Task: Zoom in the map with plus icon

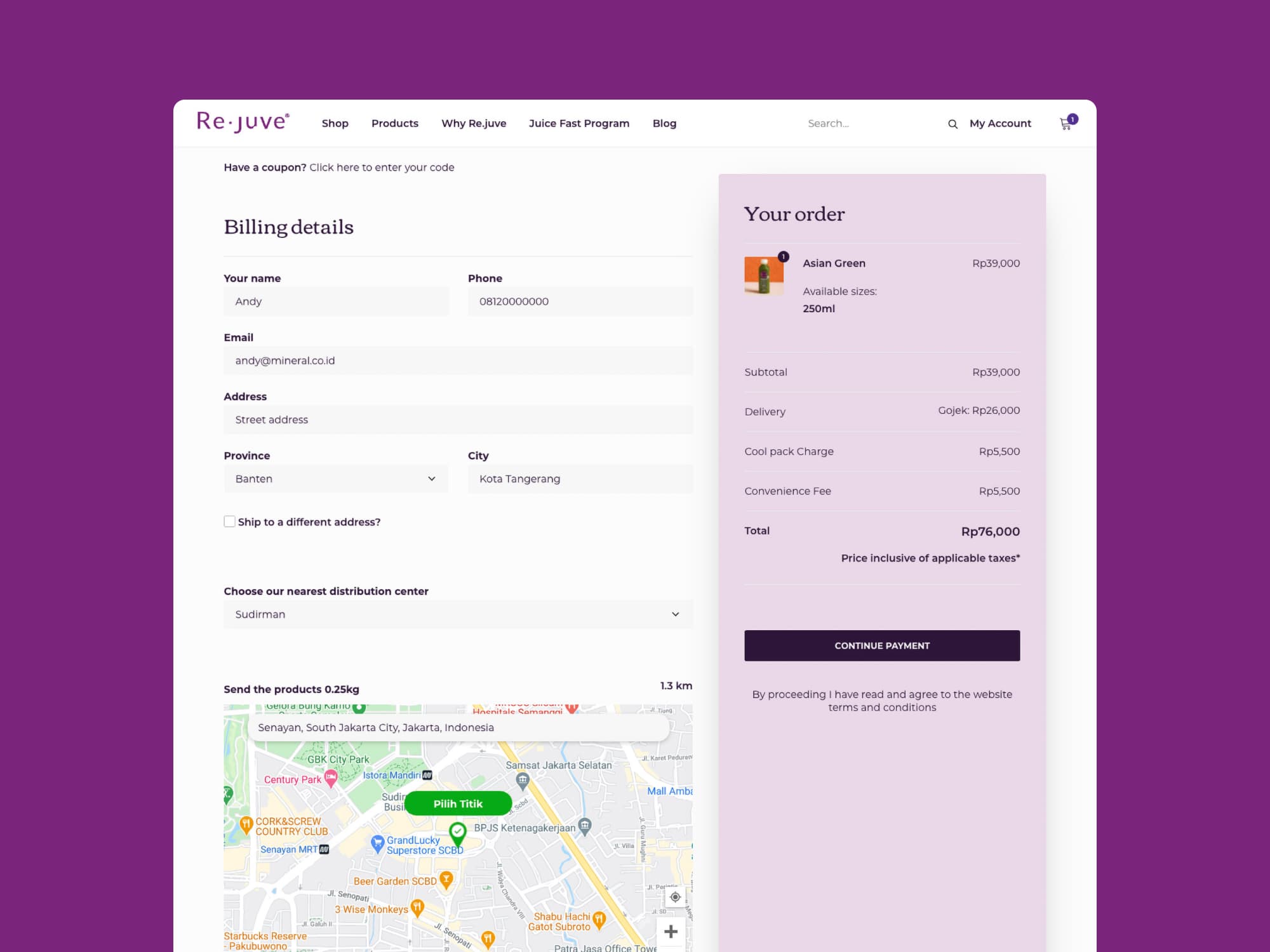Action: pyautogui.click(x=671, y=931)
